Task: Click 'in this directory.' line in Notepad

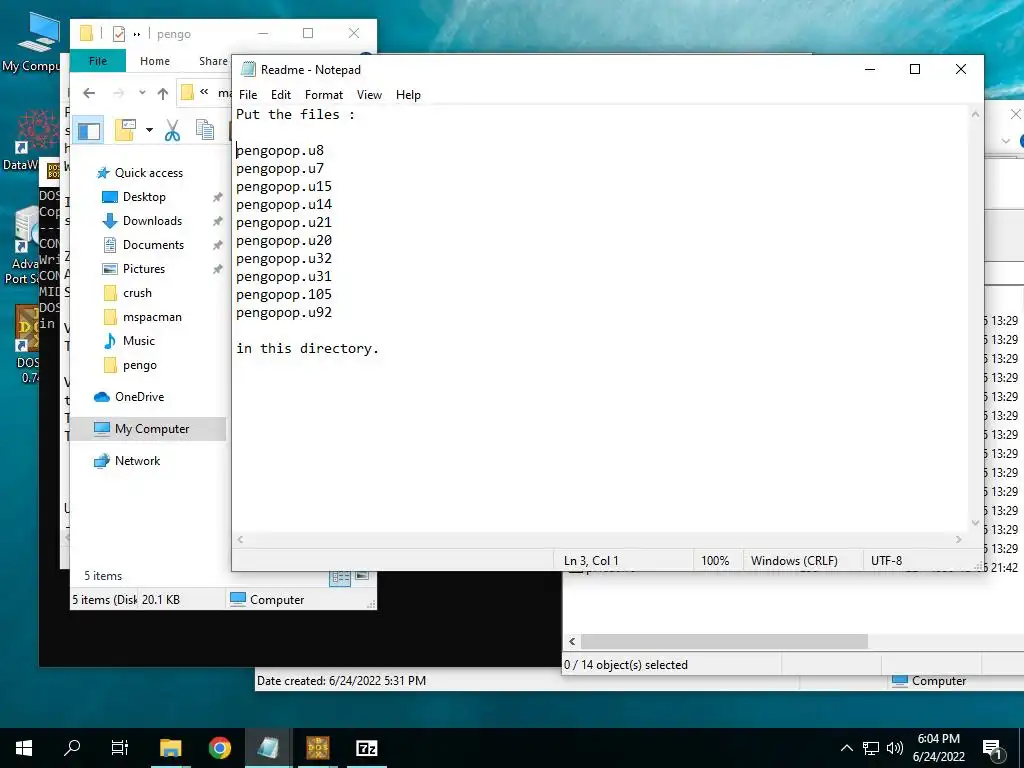Action: point(307,349)
